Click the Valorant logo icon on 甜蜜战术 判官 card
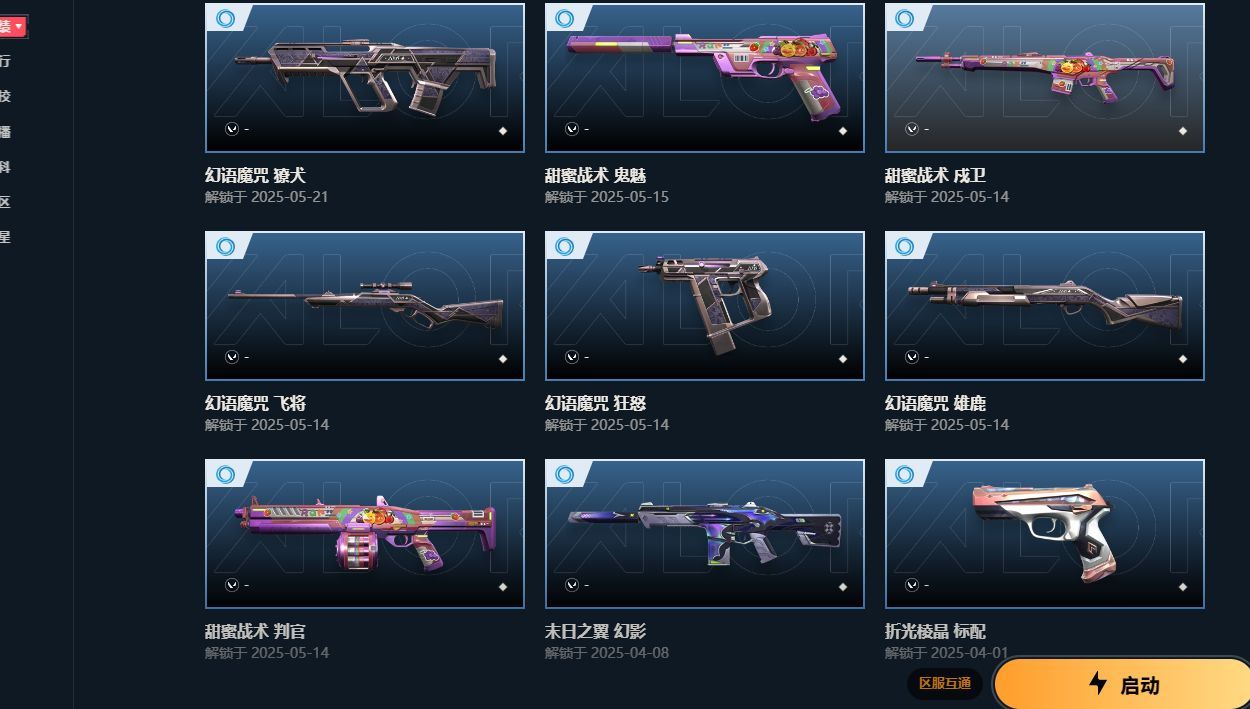This screenshot has width=1250, height=709. click(x=231, y=585)
